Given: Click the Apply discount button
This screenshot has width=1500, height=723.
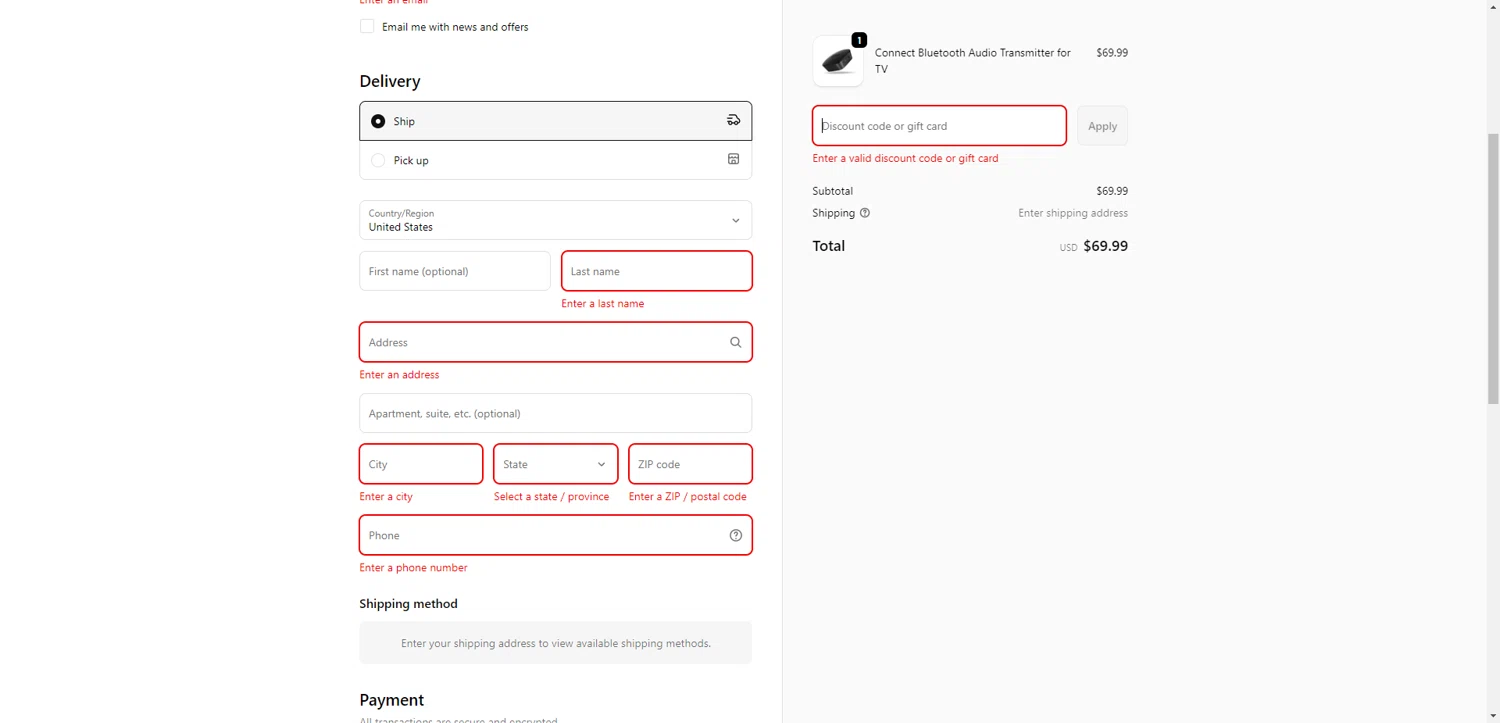Looking at the screenshot, I should [x=1102, y=126].
